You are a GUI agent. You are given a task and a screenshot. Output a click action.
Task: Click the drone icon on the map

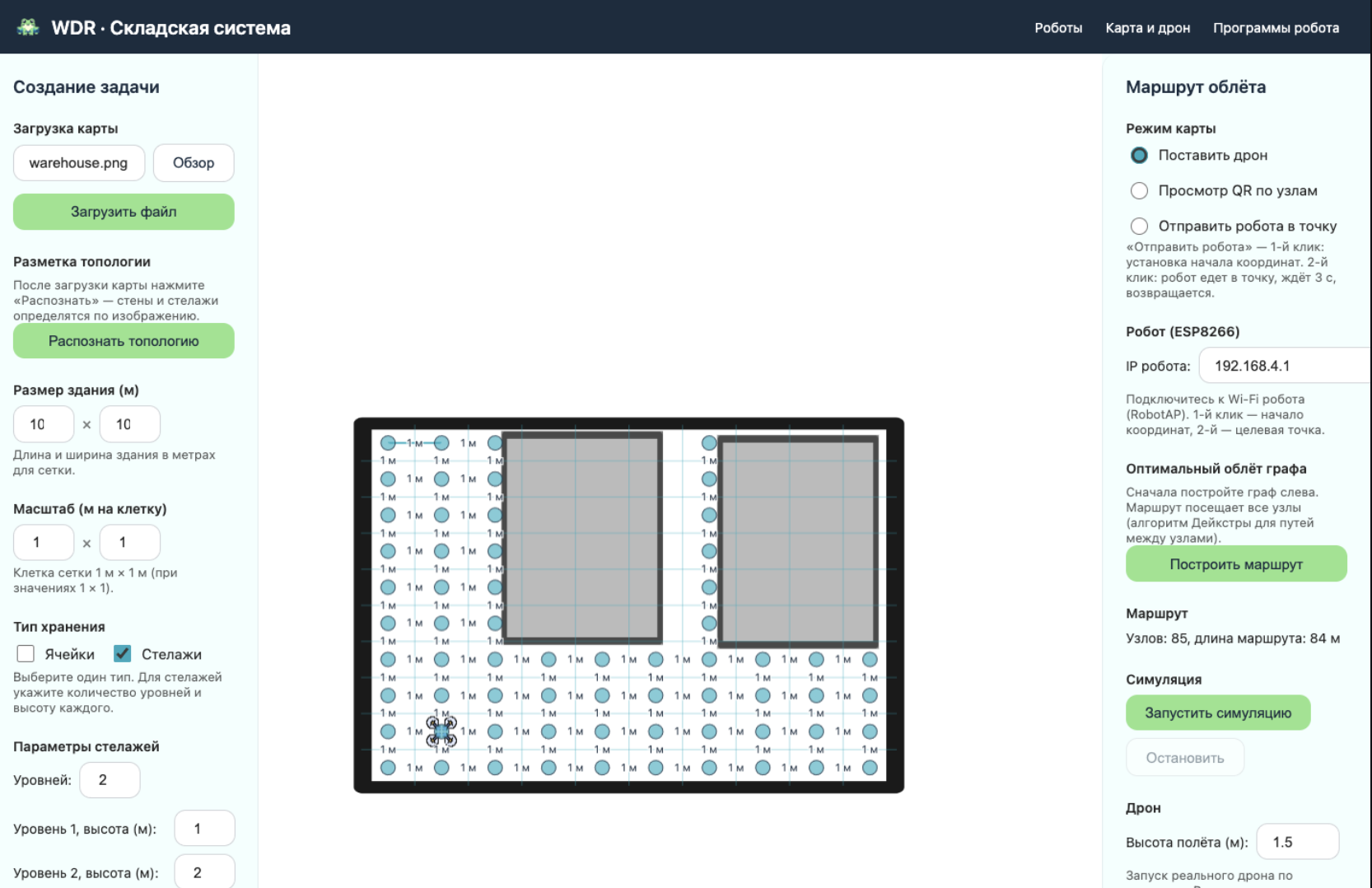pyautogui.click(x=441, y=731)
